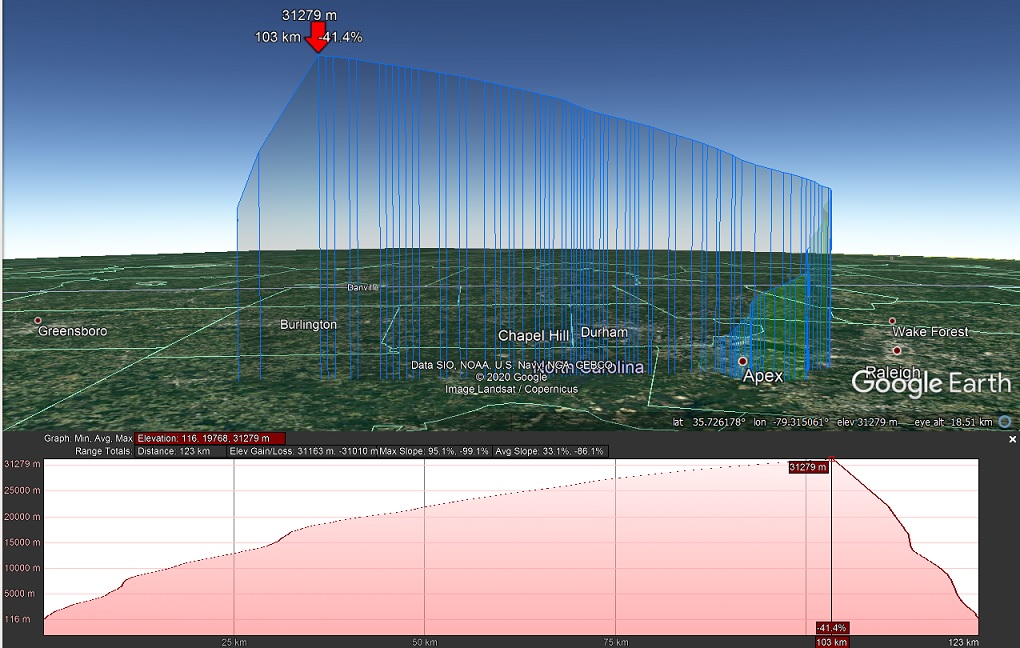This screenshot has height=648, width=1020.
Task: Click the Wake Forest placemark dot
Action: pos(892,321)
